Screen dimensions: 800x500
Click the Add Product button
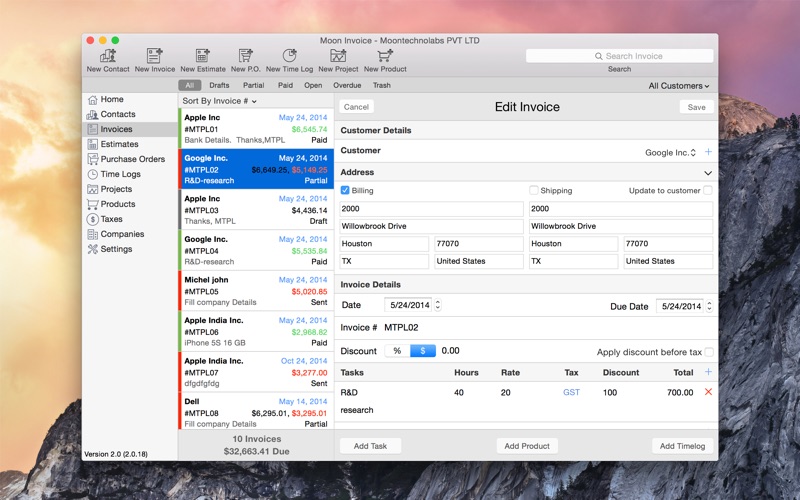[x=527, y=446]
